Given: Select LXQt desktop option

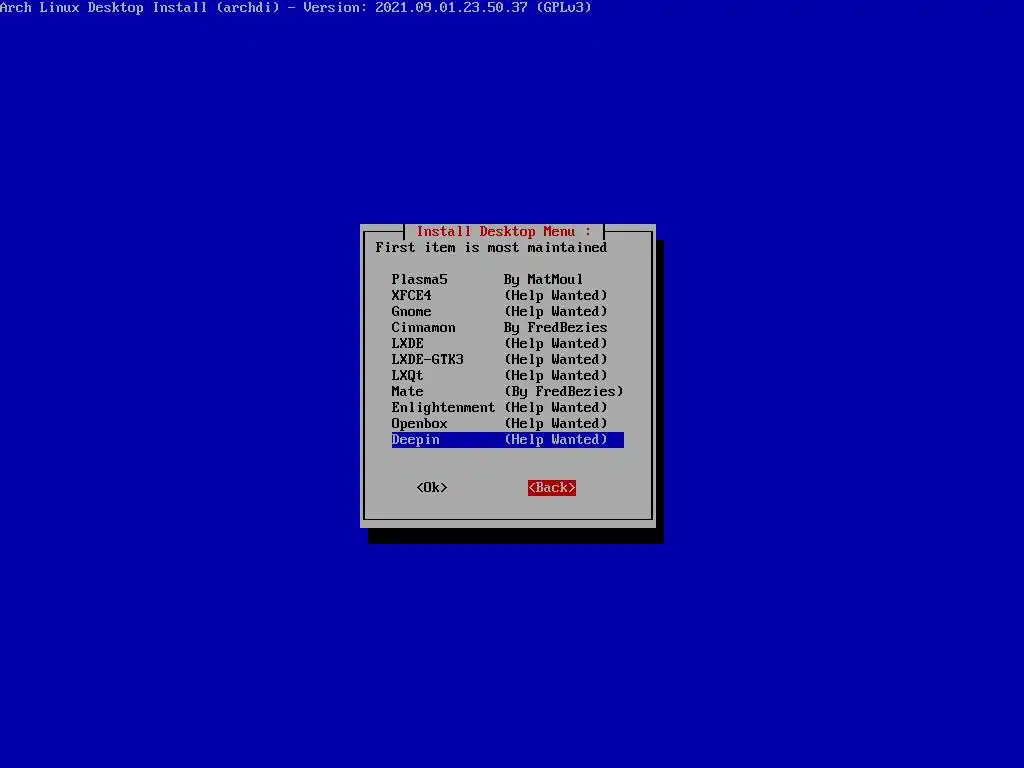Looking at the screenshot, I should click(507, 376).
